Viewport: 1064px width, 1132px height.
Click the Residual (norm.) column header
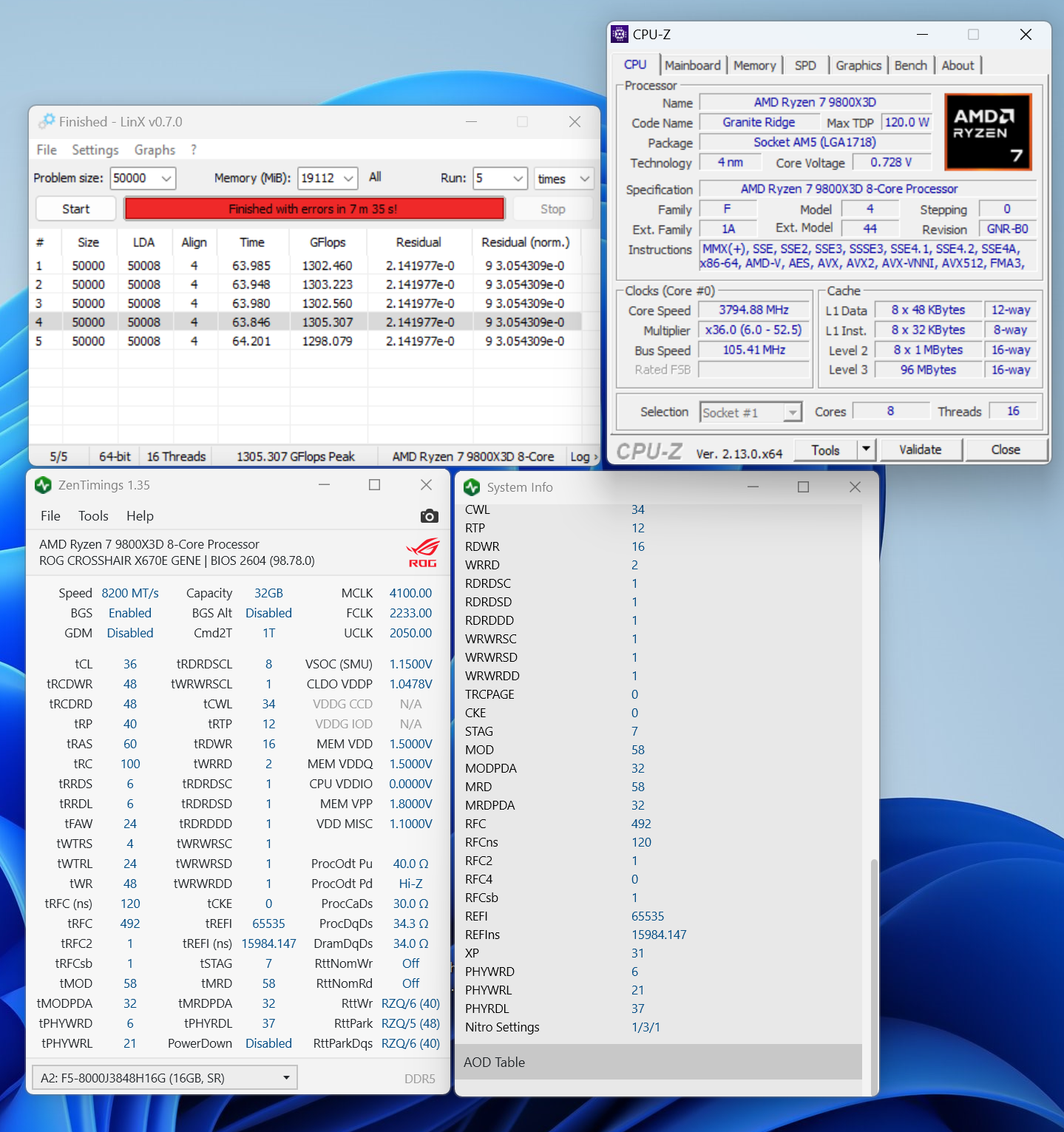click(x=526, y=243)
